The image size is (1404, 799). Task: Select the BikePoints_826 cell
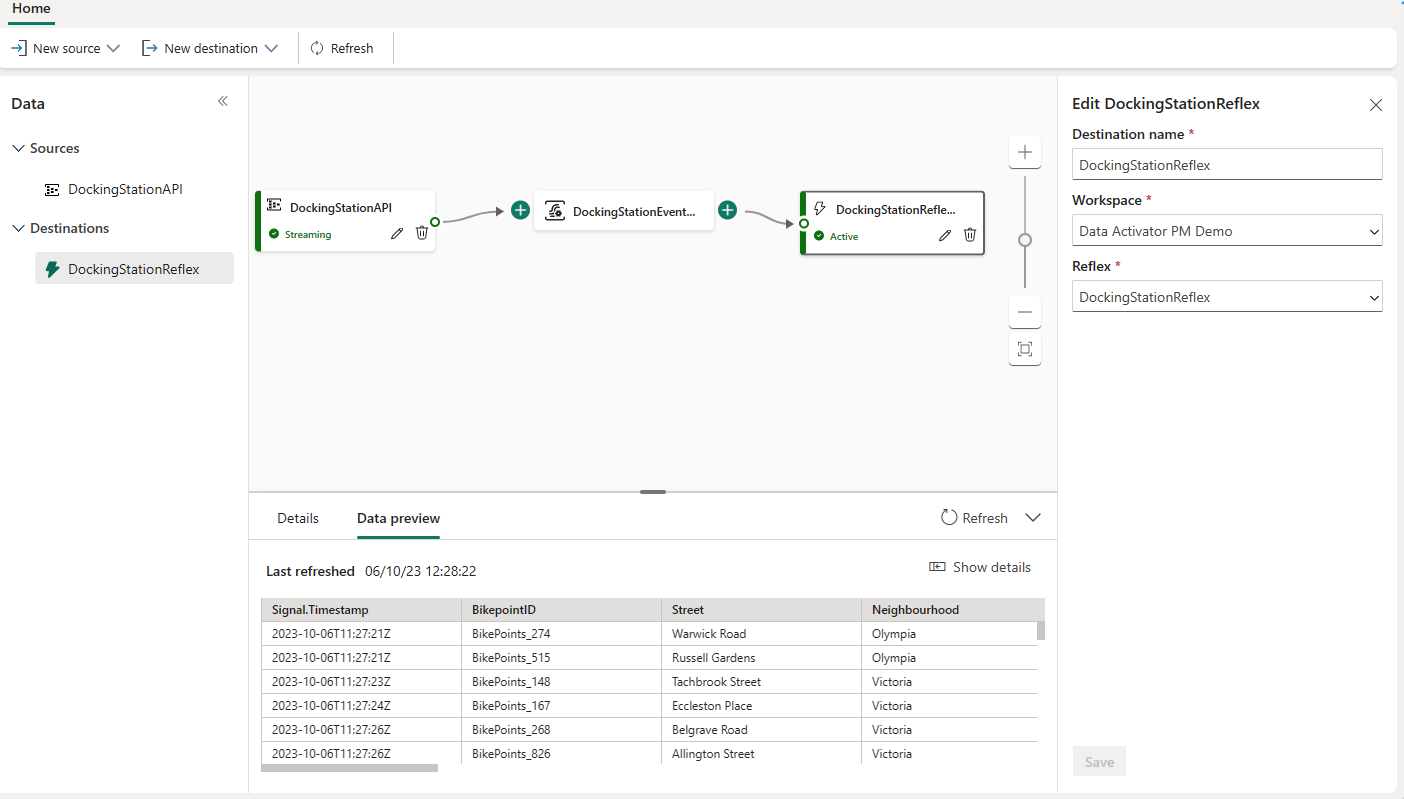click(x=561, y=754)
